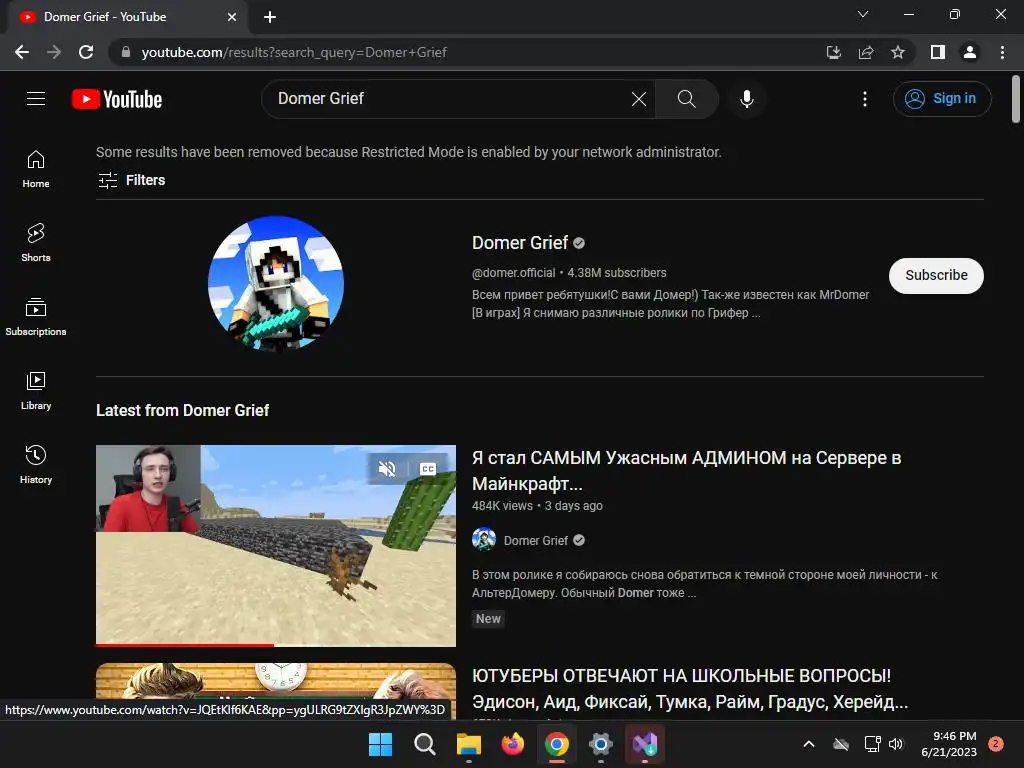This screenshot has width=1024, height=768.
Task: Click the browser back arrow
Action: tap(22, 52)
